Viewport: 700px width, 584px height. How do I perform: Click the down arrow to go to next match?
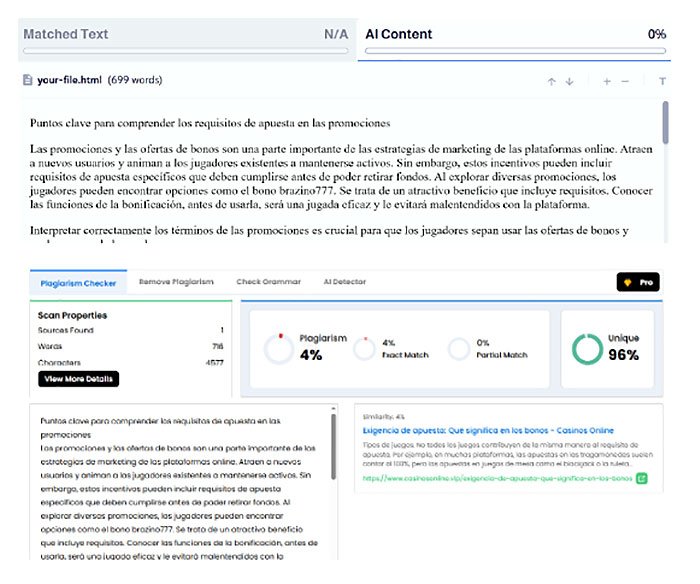[569, 81]
